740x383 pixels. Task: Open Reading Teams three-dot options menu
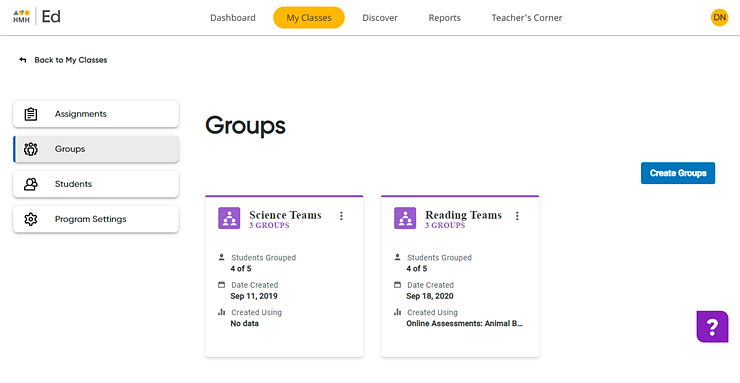pos(517,216)
